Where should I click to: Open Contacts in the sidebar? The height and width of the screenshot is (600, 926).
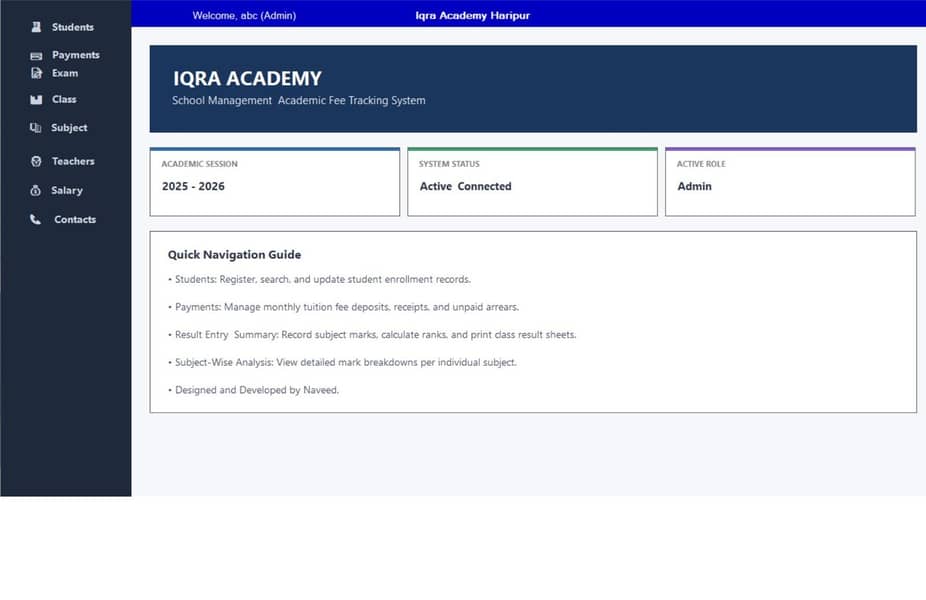[x=75, y=219]
